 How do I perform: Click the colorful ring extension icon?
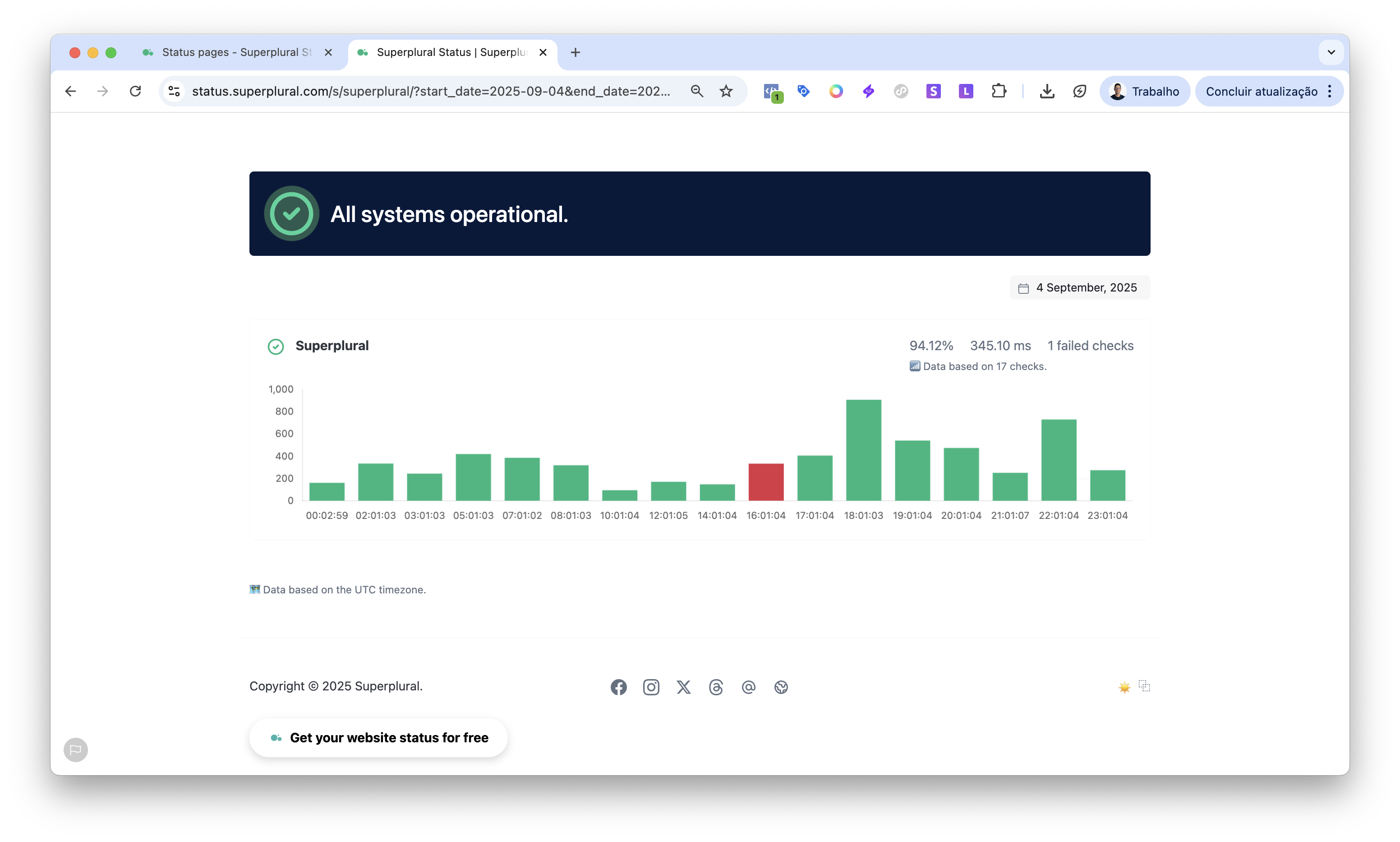(x=836, y=91)
